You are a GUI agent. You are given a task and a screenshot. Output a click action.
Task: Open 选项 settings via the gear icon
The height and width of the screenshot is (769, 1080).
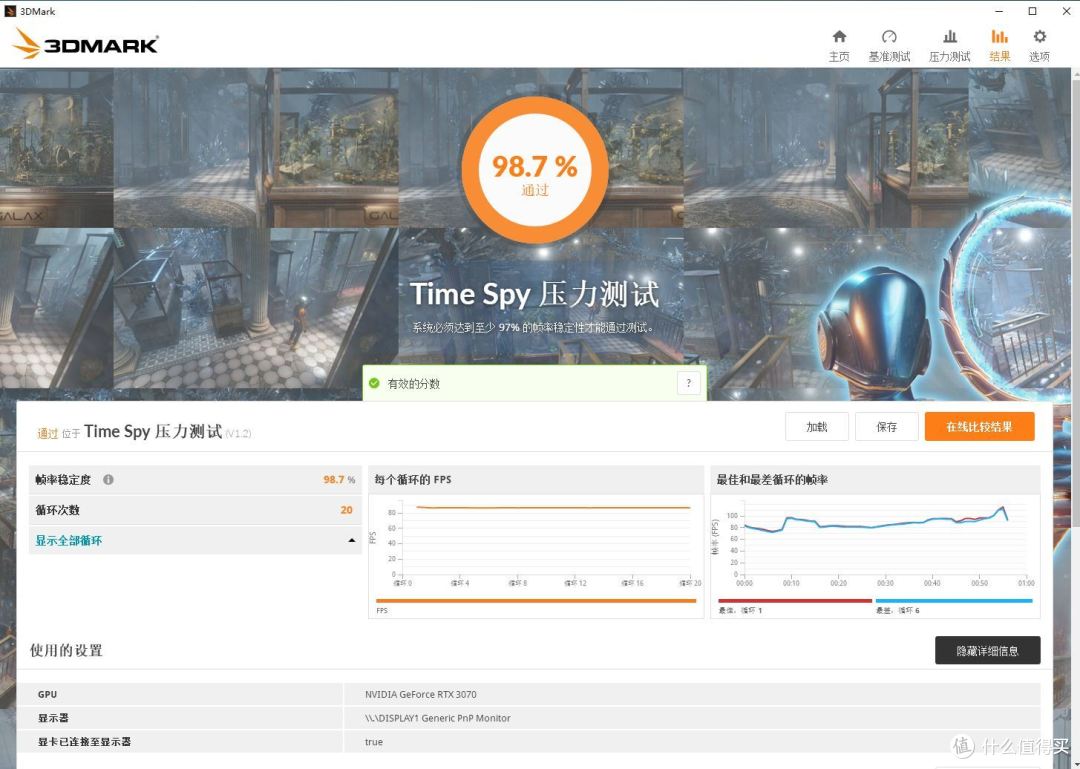pyautogui.click(x=1039, y=42)
